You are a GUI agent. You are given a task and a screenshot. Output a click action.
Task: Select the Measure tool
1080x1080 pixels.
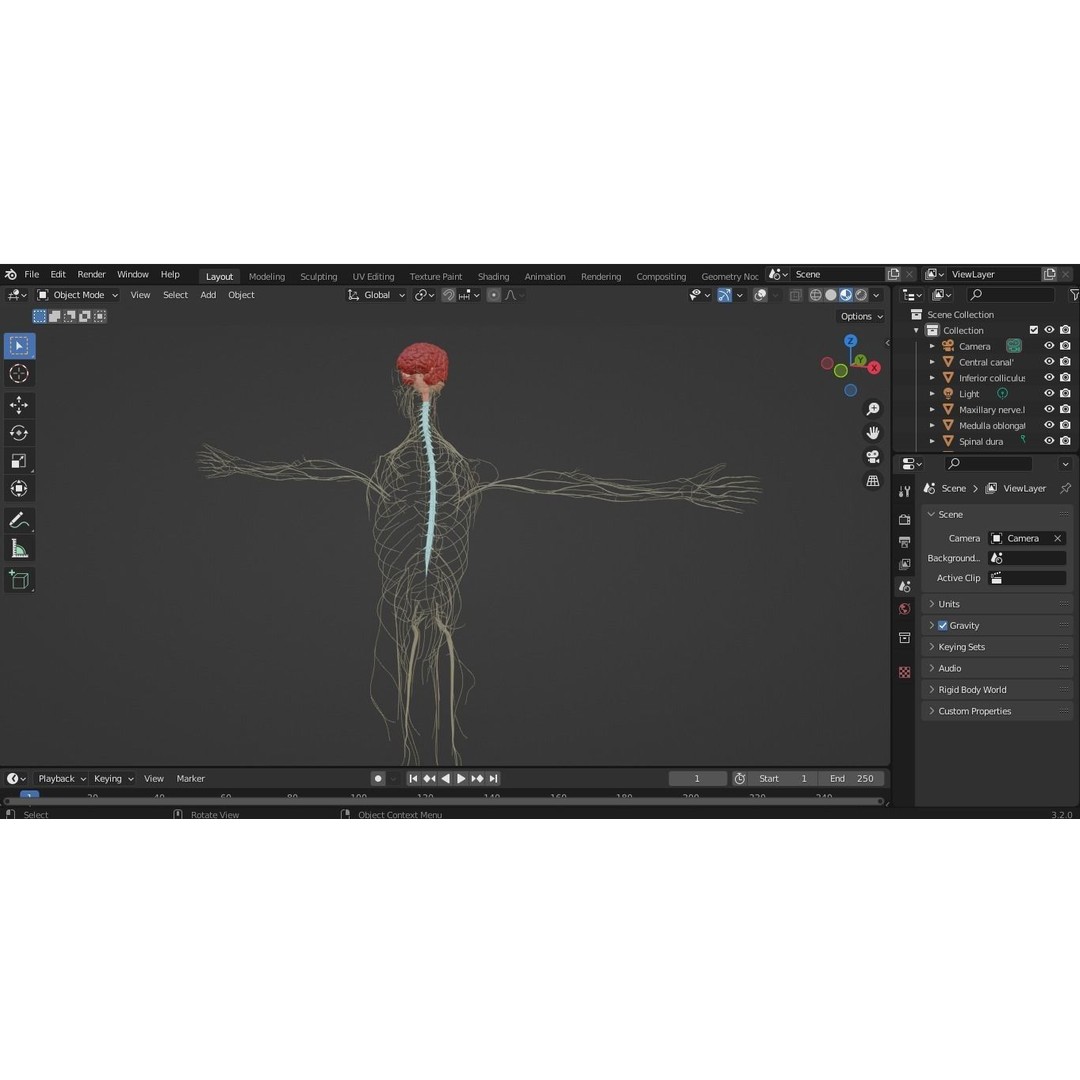tap(19, 547)
